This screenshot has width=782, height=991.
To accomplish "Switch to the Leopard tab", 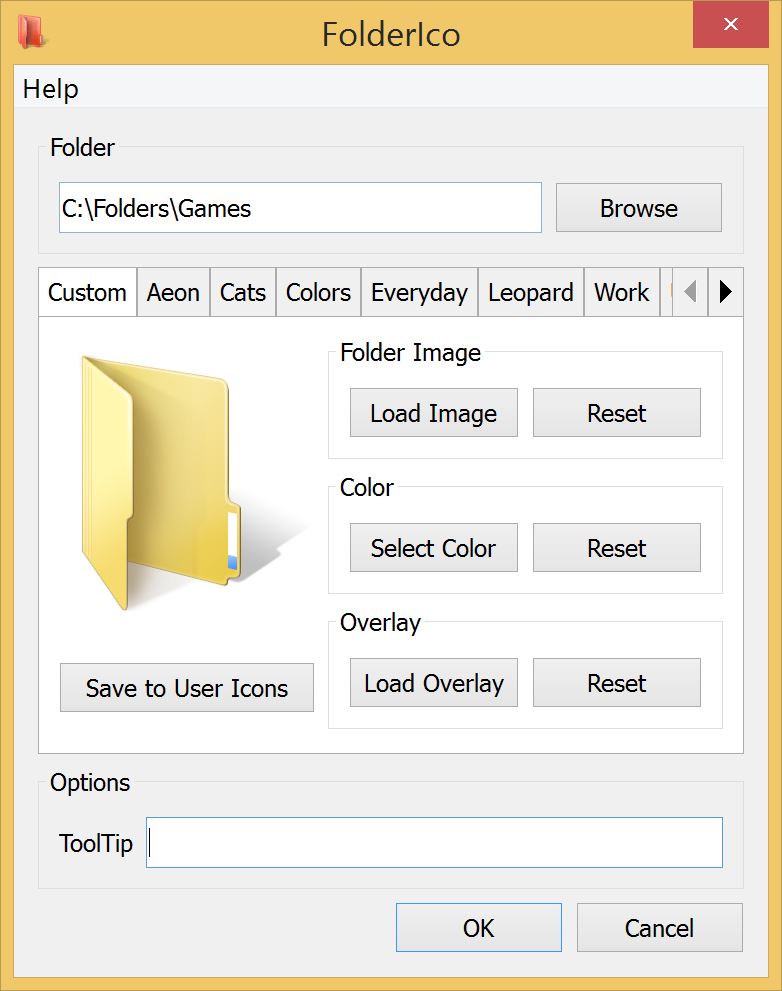I will (x=530, y=293).
